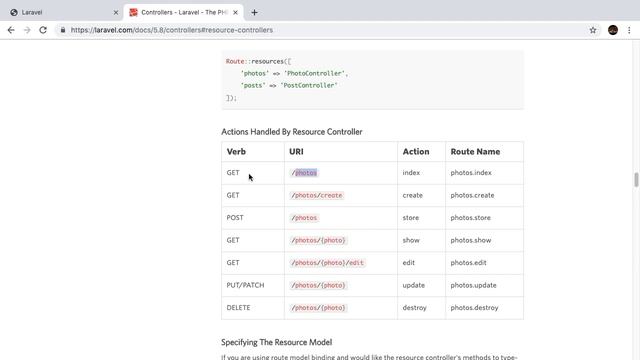Click the browser forward arrow
The height and width of the screenshot is (360, 640).
27,30
